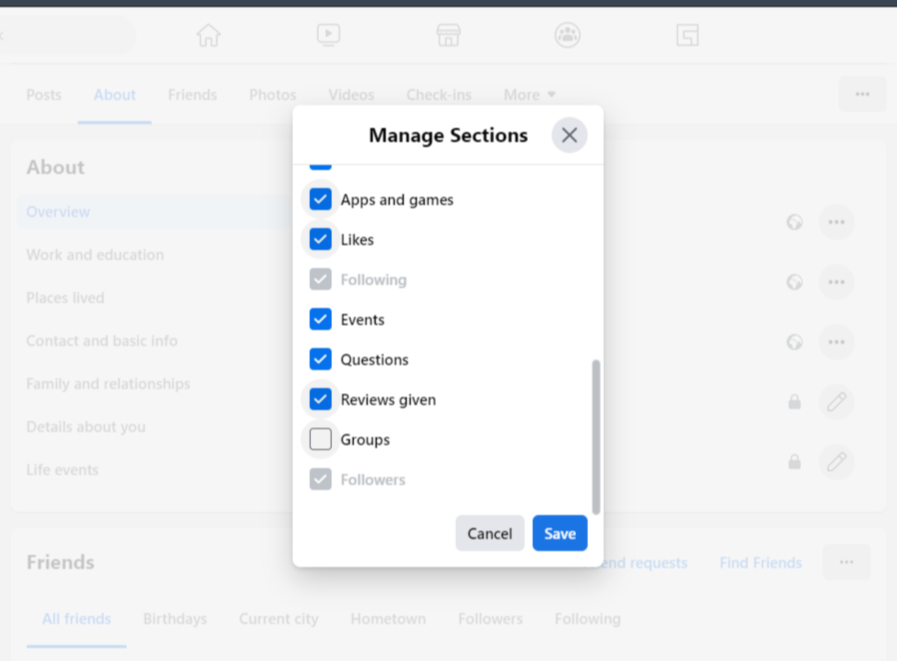
Task: Click the search field in top bar
Action: tap(68, 35)
